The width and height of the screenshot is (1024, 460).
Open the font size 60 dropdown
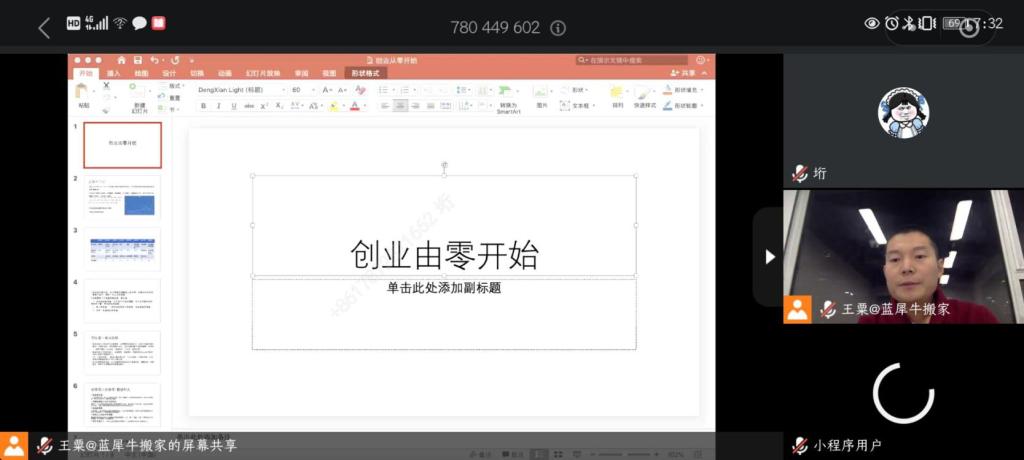(302, 90)
